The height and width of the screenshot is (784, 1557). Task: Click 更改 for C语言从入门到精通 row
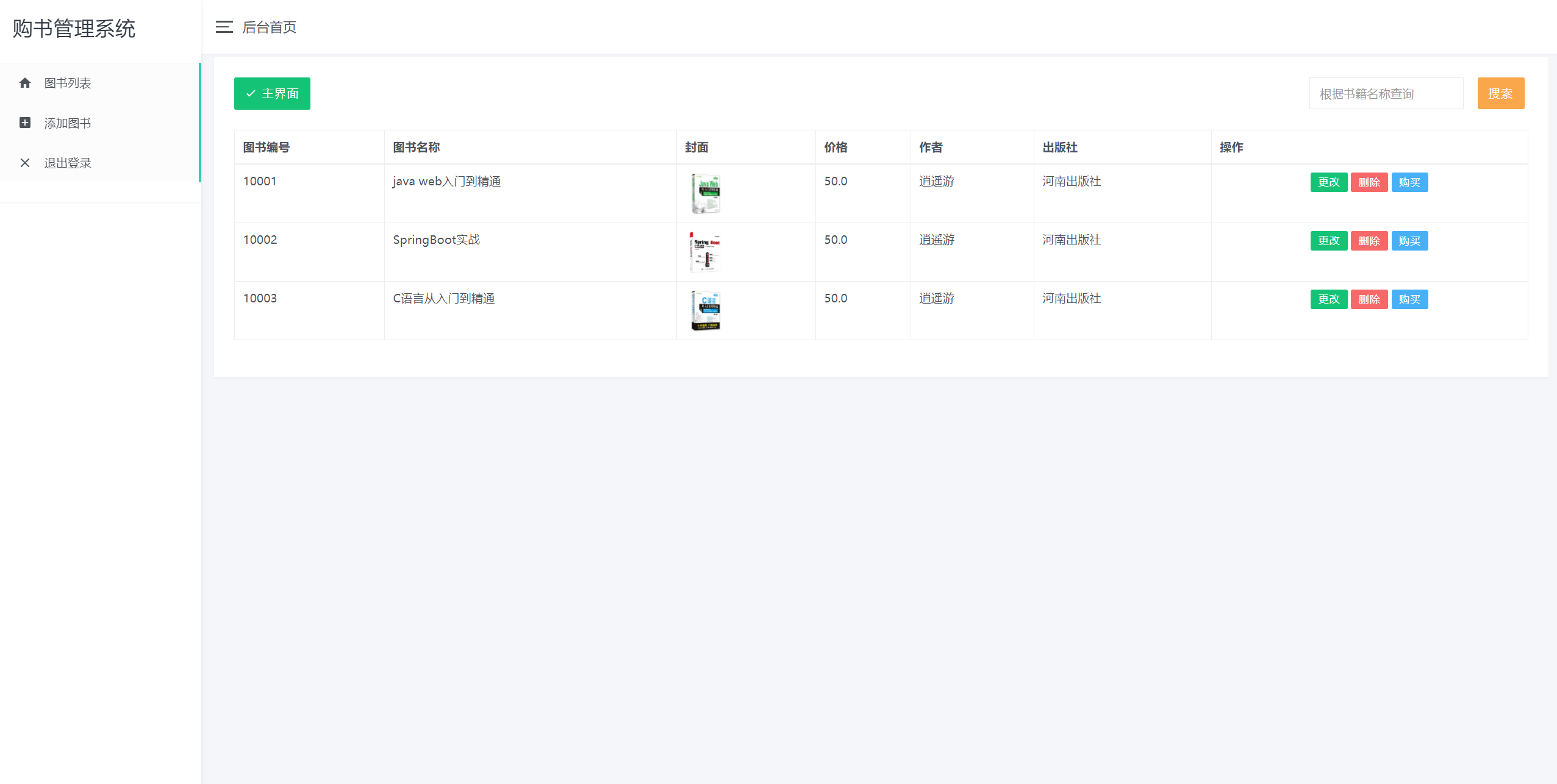(x=1328, y=299)
